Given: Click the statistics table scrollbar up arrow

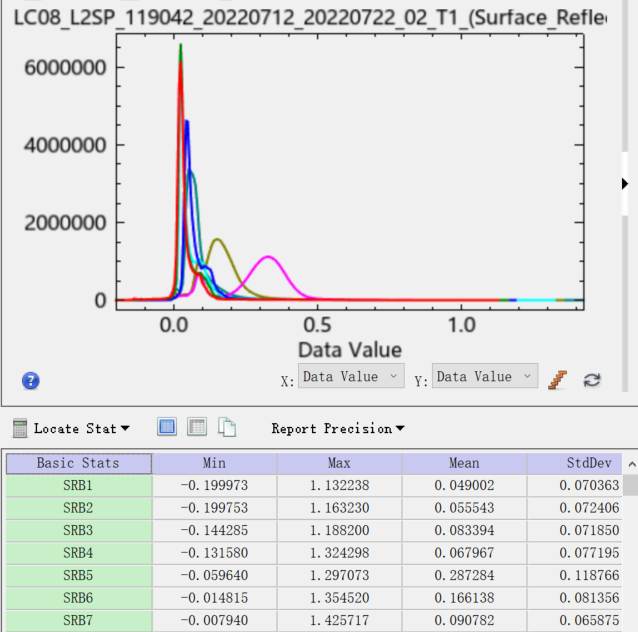Looking at the screenshot, I should coord(631,464).
